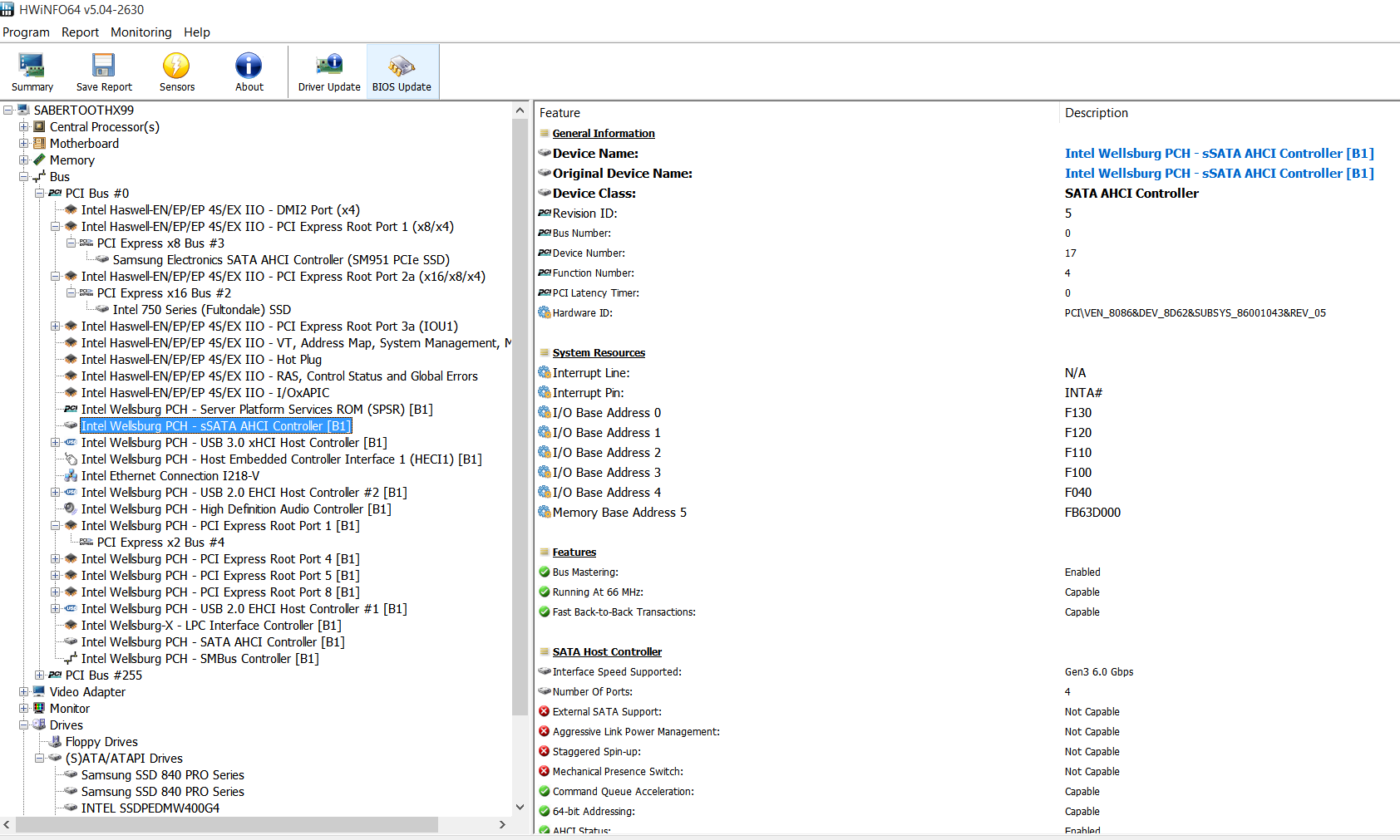Click the tree vertical scrollbar down arrow
Screen dimensions: 1400x840
(x=520, y=807)
